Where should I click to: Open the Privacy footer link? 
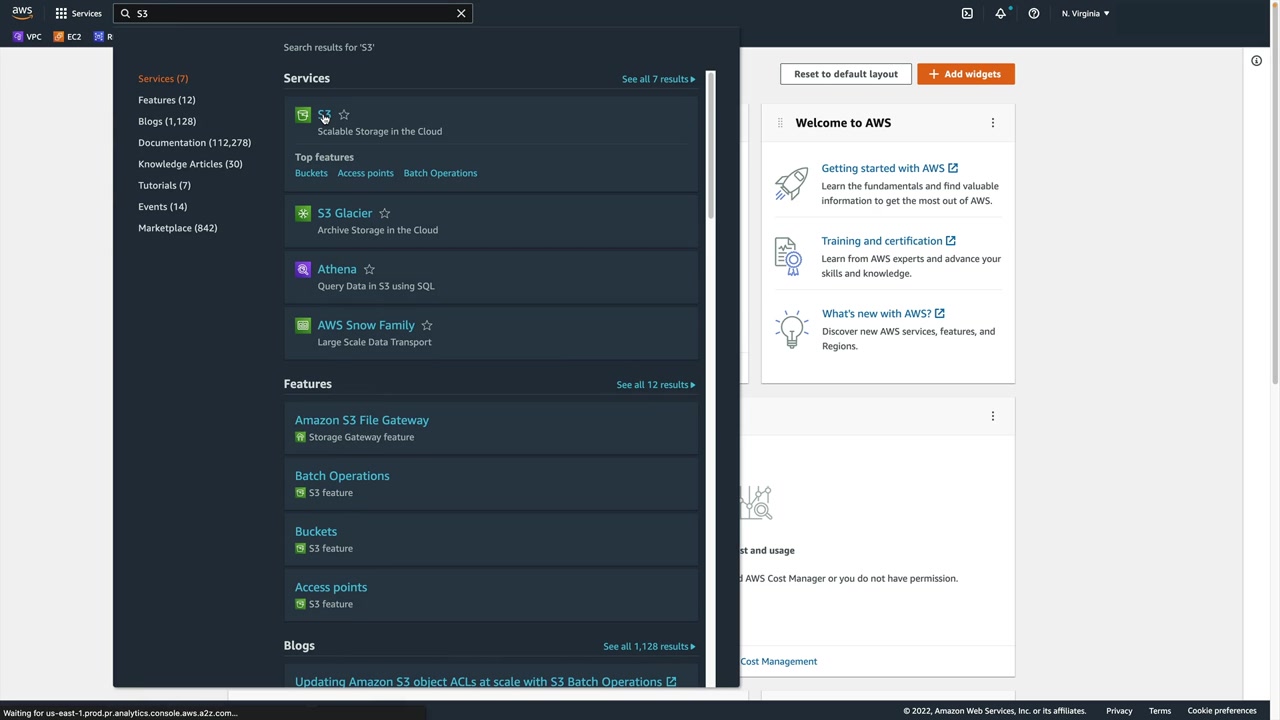click(x=1119, y=711)
